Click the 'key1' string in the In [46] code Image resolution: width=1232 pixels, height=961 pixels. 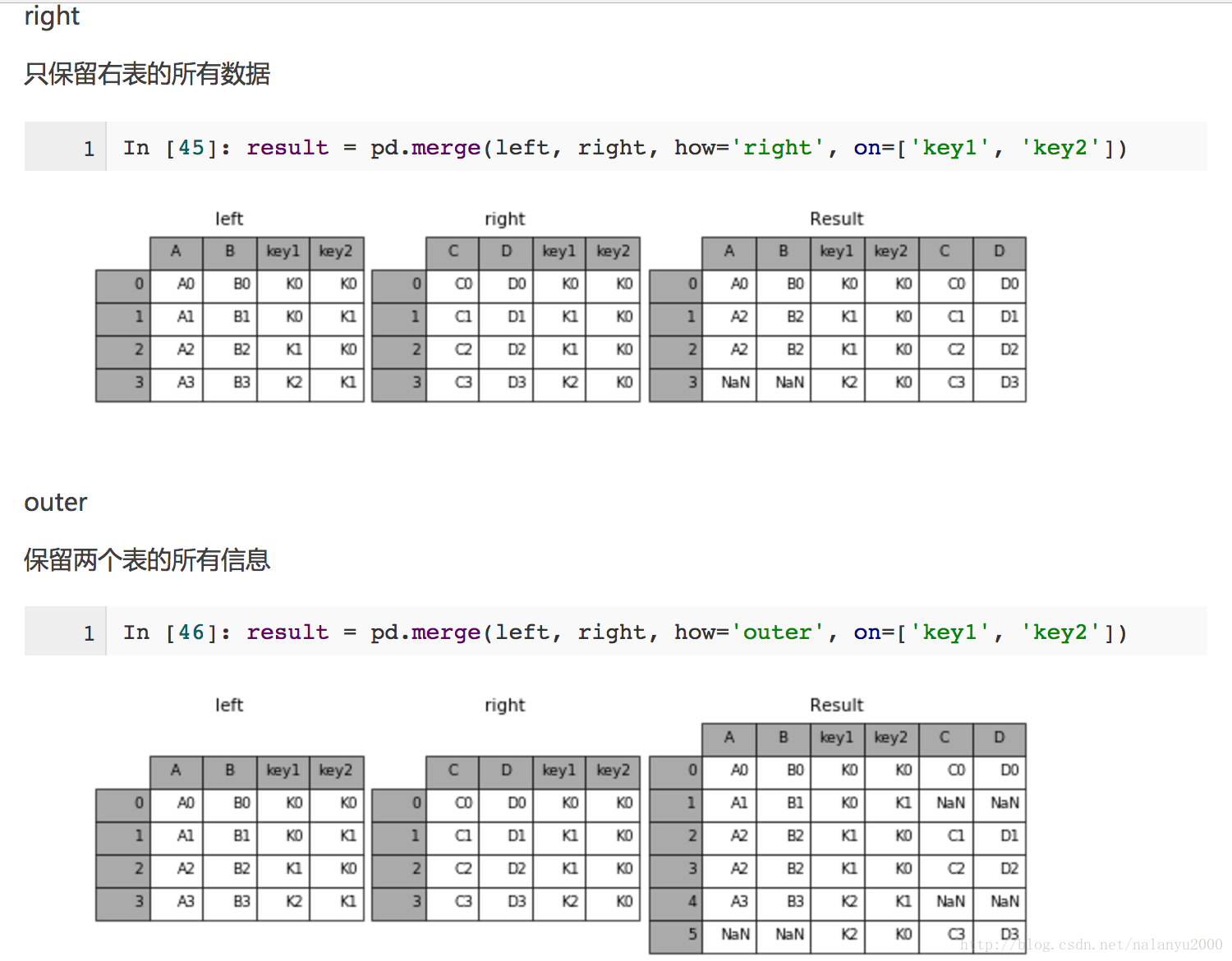pyautogui.click(x=950, y=632)
